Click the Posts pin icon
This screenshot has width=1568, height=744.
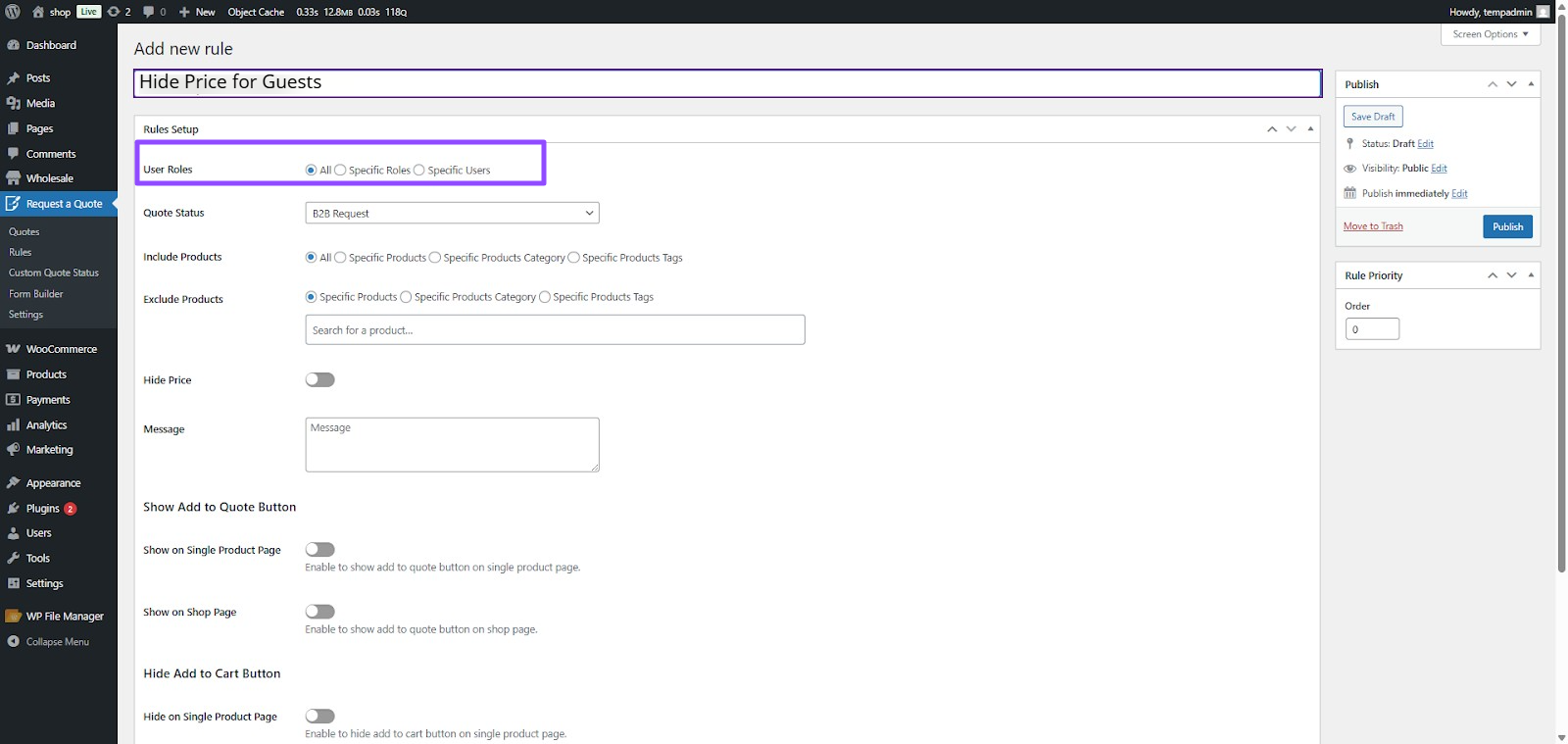13,78
